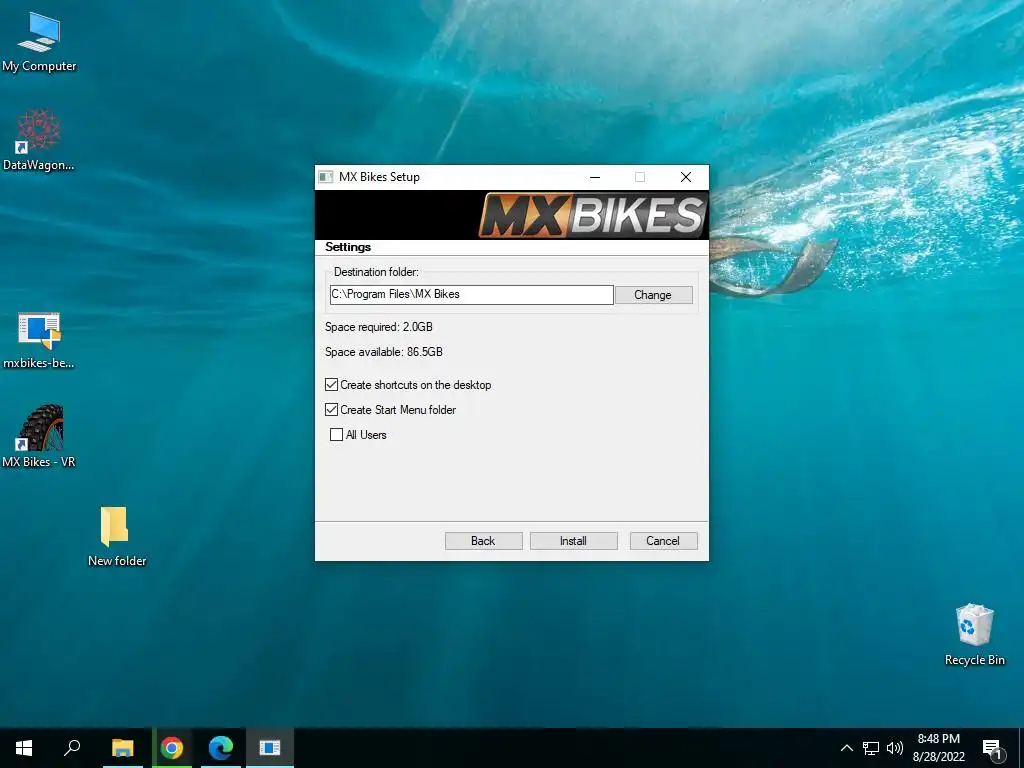Open network status tray icon

tap(871, 748)
